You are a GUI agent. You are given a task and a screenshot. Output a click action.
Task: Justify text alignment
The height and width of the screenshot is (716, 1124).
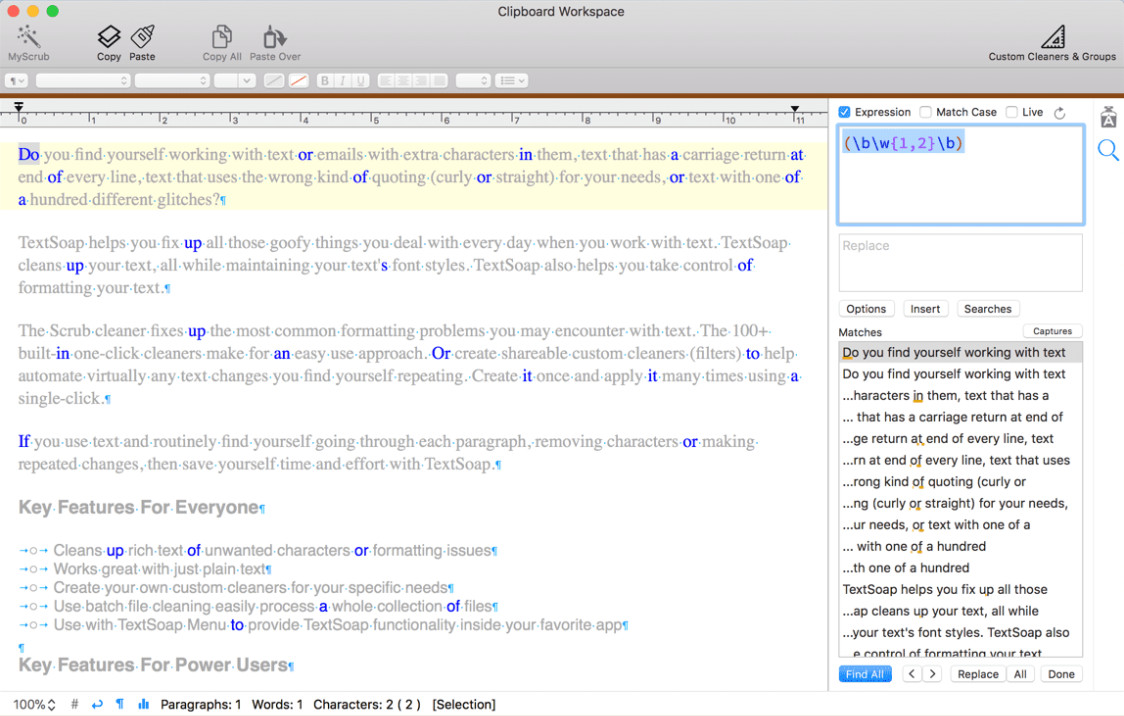[439, 80]
